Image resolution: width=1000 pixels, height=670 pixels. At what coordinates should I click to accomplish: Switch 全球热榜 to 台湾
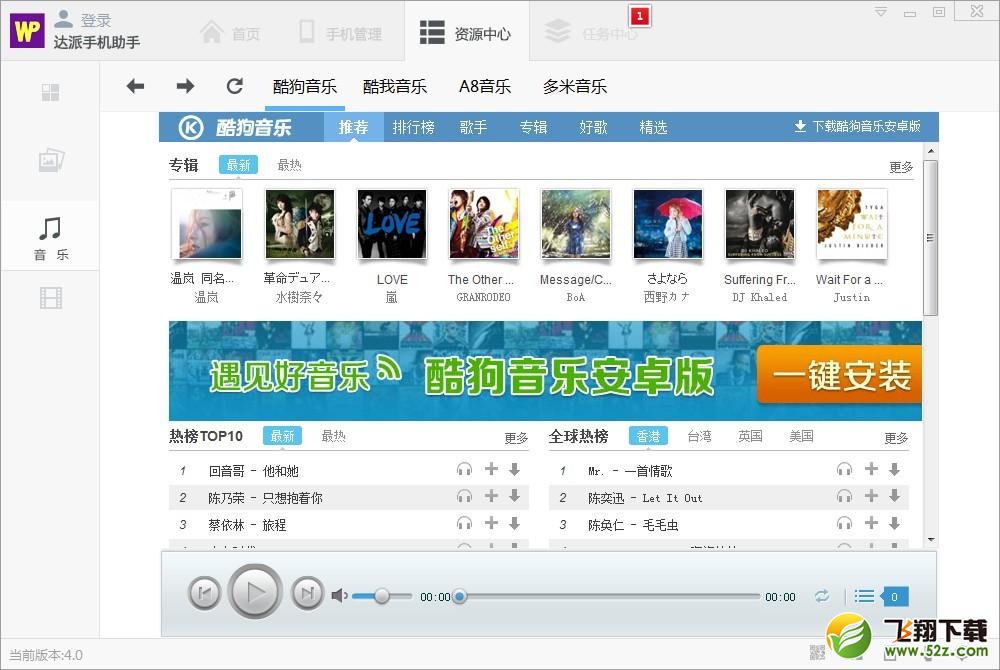(700, 436)
